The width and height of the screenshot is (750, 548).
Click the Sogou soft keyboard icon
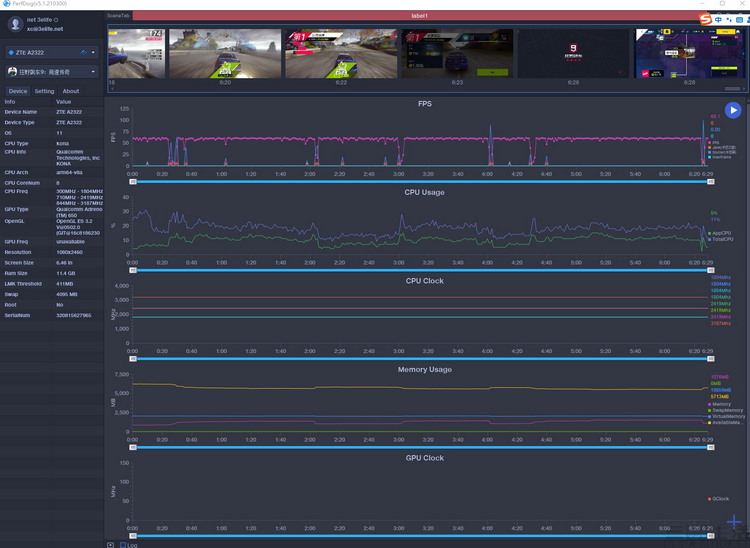[739, 20]
